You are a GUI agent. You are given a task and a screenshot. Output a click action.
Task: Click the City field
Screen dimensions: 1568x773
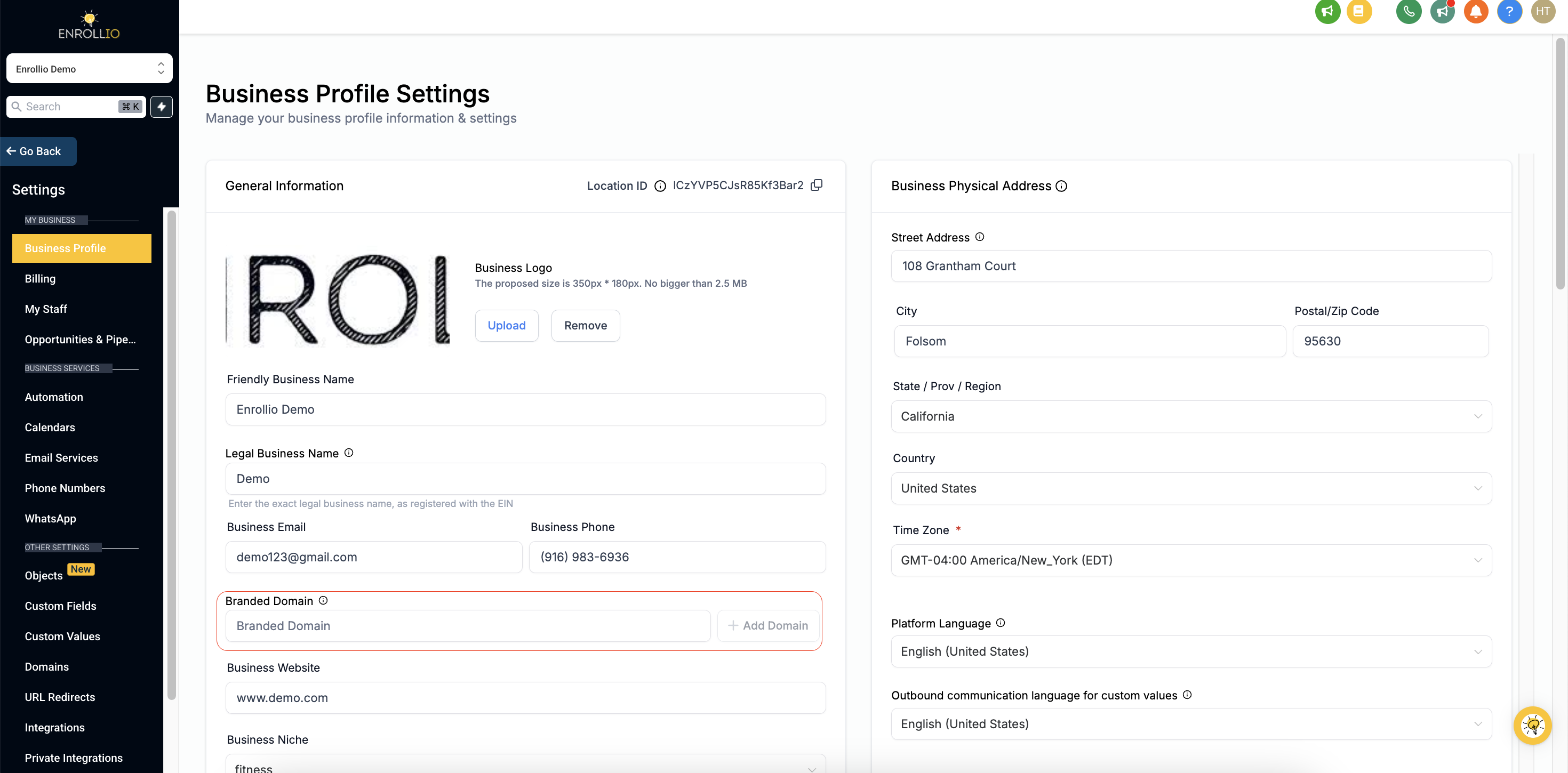1090,342
